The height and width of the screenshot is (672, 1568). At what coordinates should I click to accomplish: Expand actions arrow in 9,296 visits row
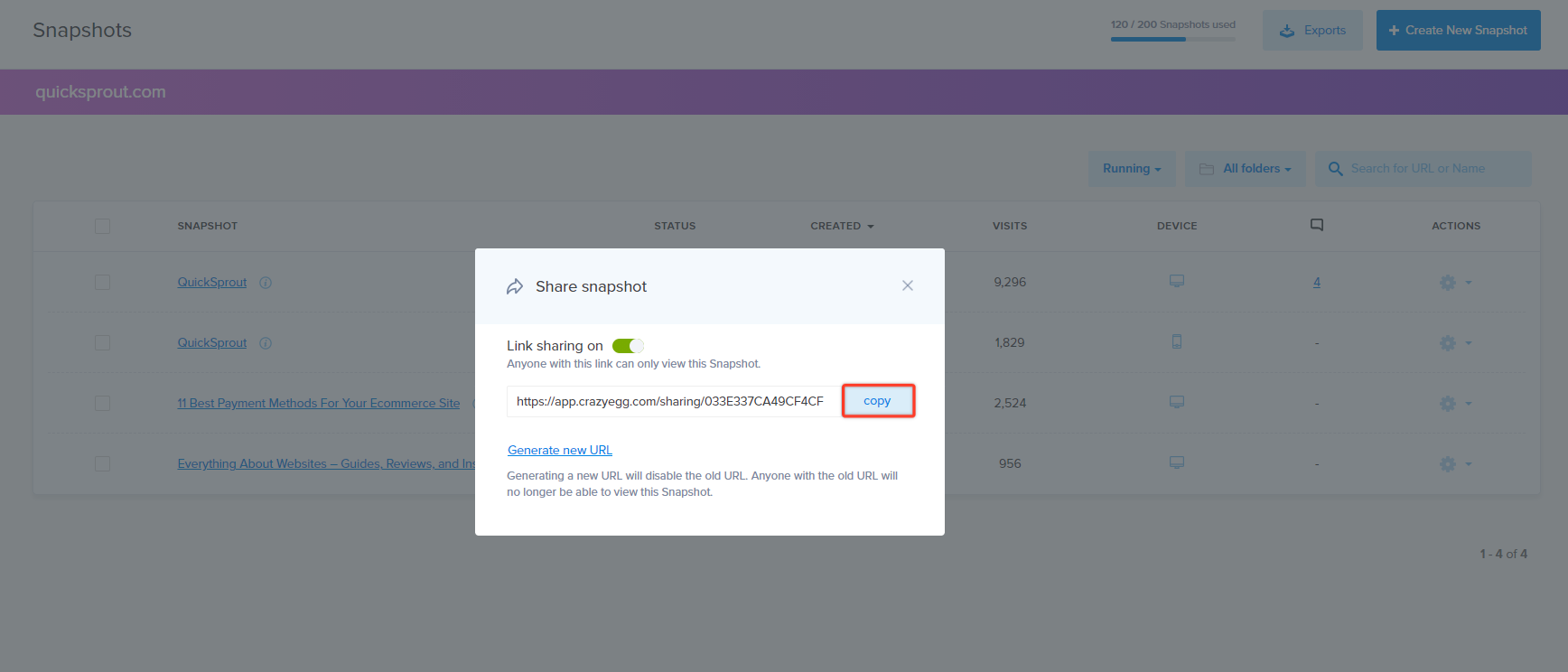1469,283
